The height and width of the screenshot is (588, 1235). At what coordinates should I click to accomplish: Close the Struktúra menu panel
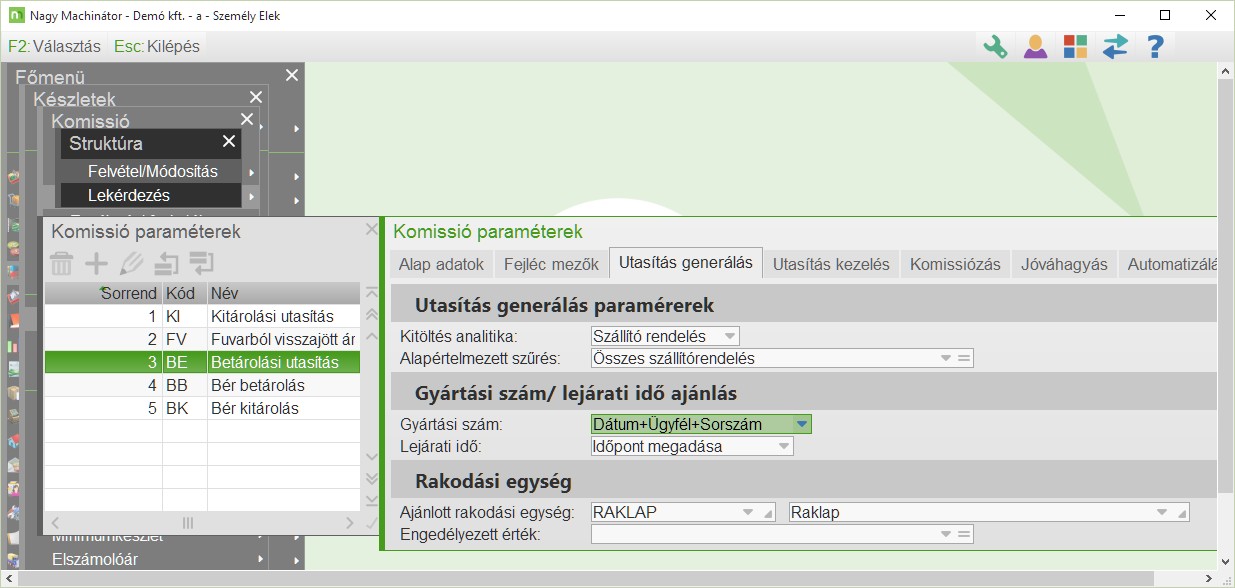[229, 142]
